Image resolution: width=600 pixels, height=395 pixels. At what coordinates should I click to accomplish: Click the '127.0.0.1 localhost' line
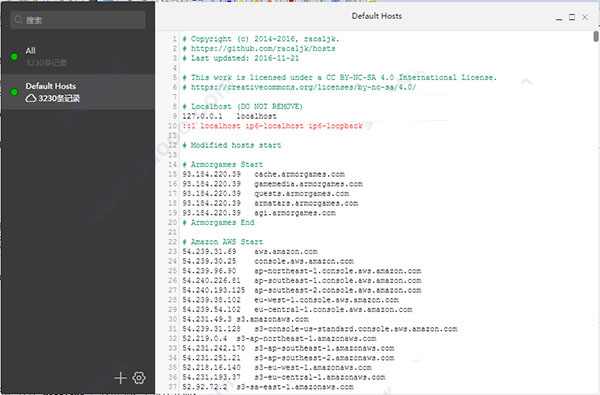click(229, 116)
